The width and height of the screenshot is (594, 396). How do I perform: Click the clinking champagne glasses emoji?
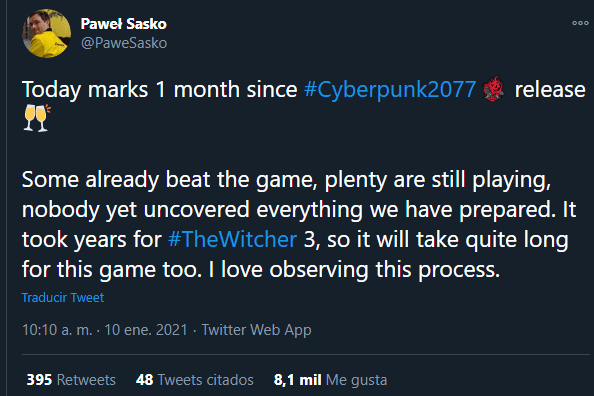37,118
